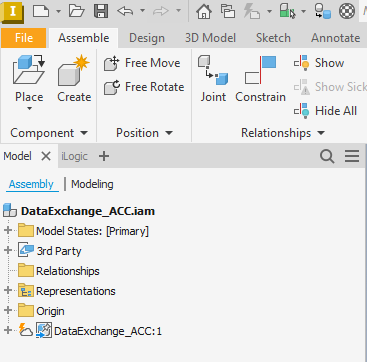The image size is (367, 362).
Task: Switch to the iLogic browser tab
Action: point(75,156)
